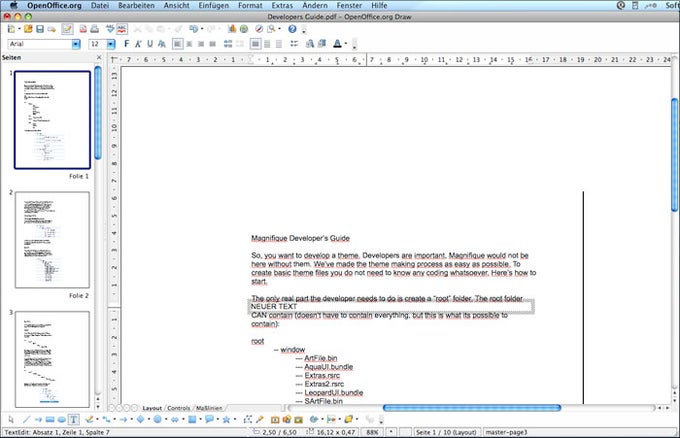The height and width of the screenshot is (438, 680).
Task: Toggle Edit Points tool icon
Action: click(248, 419)
